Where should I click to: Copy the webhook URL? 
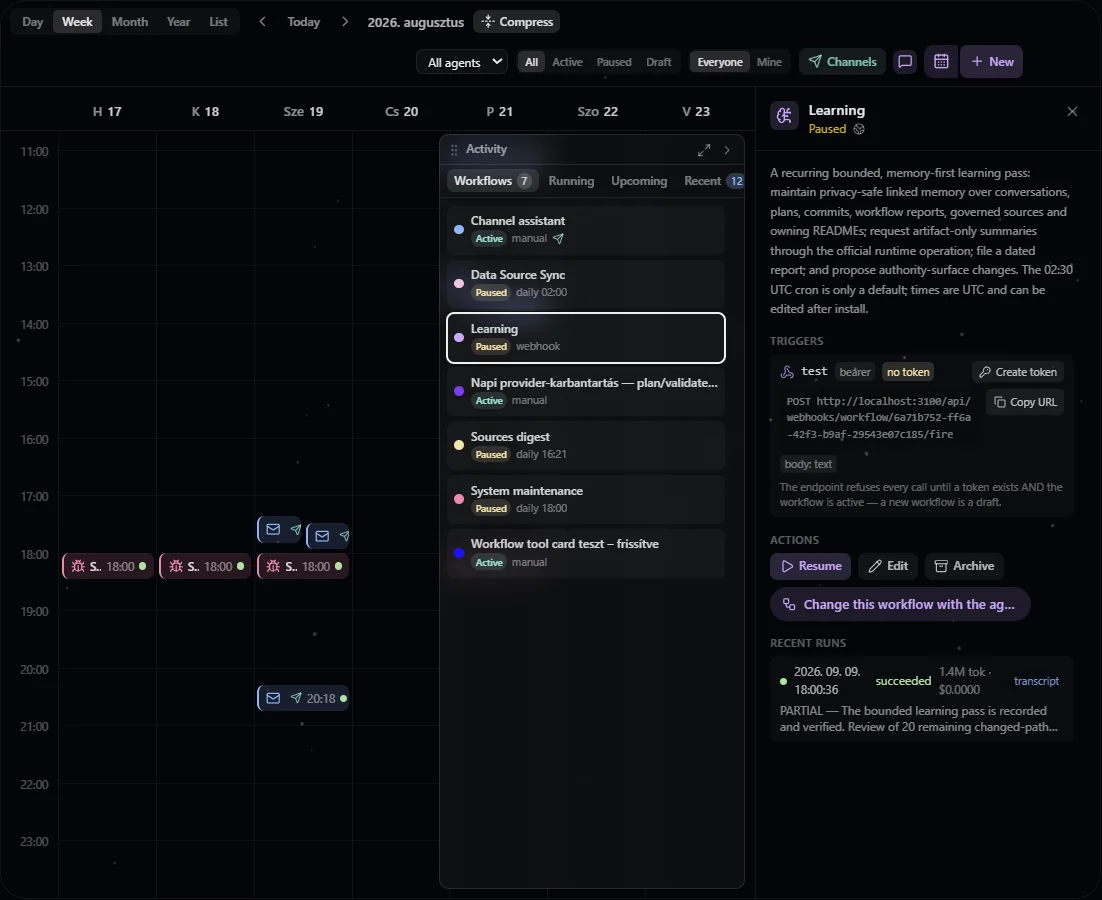click(x=1025, y=402)
